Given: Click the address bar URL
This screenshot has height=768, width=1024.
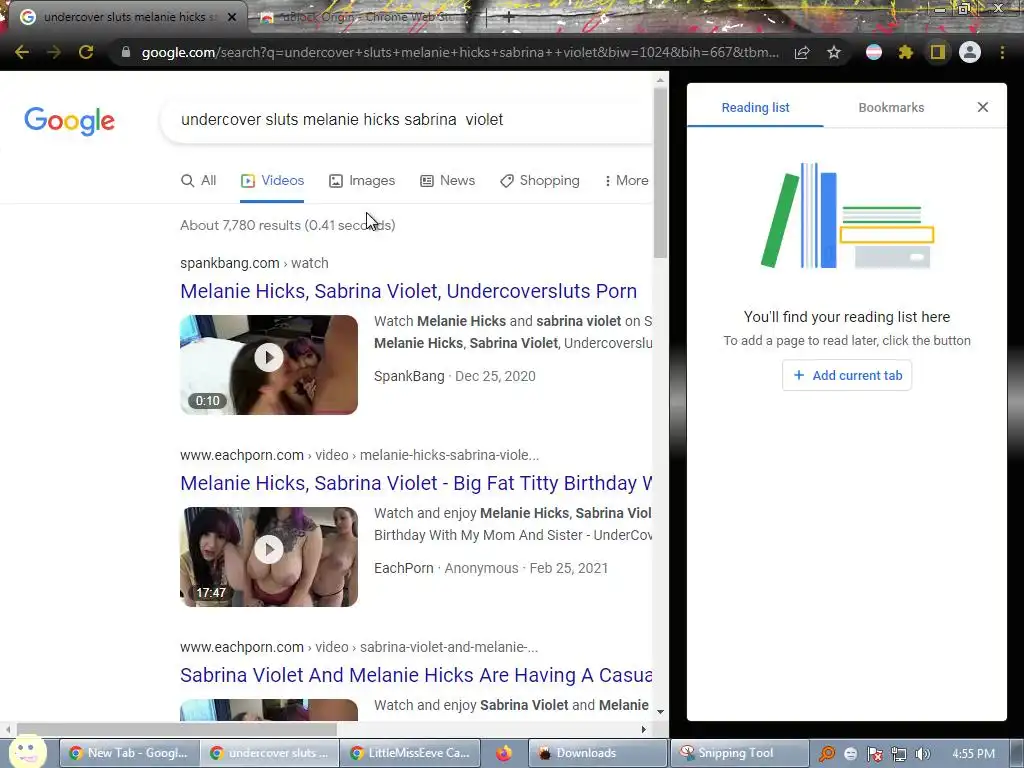Looking at the screenshot, I should point(460,52).
